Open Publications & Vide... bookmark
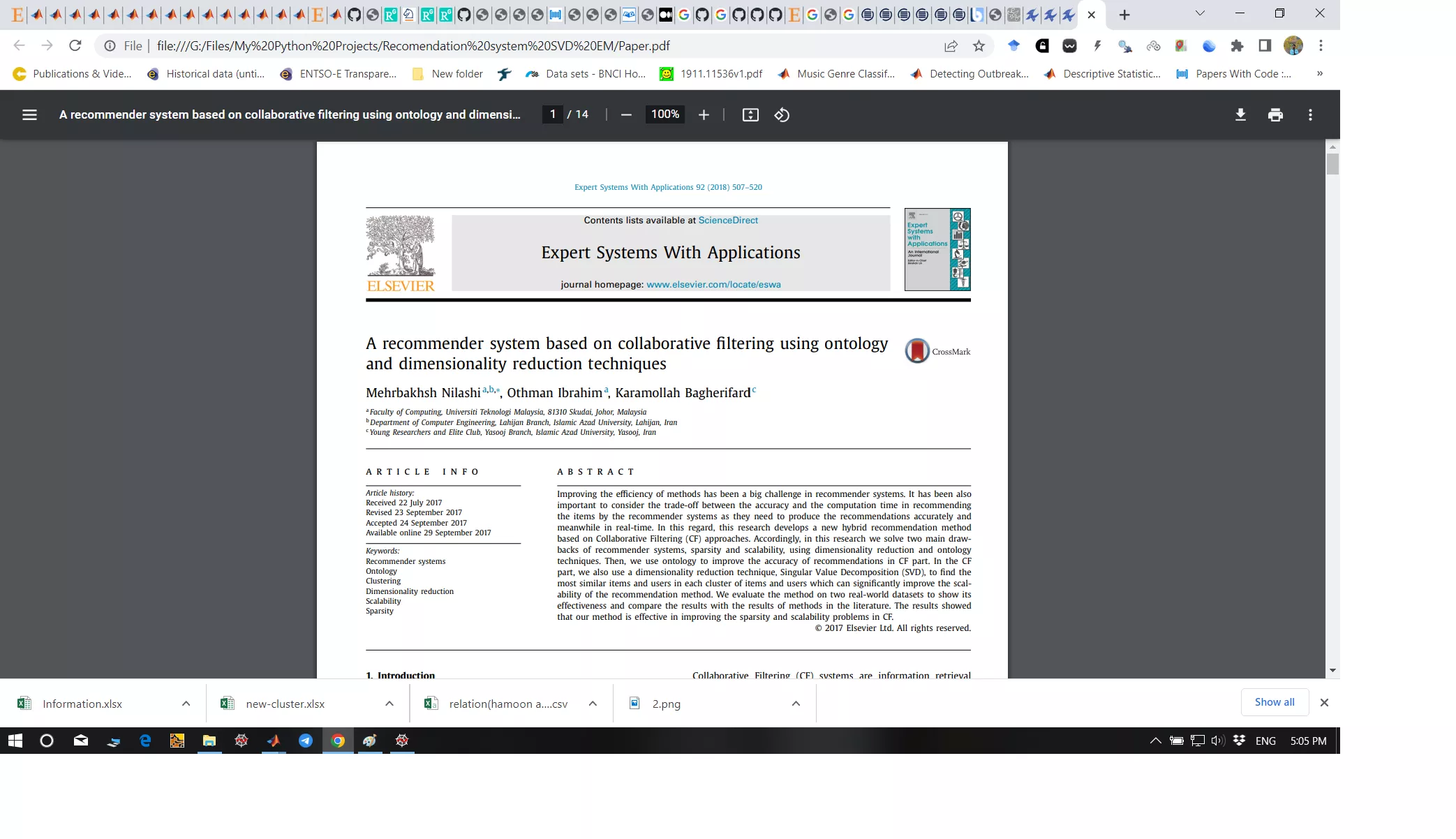This screenshot has height=839, width=1456. [x=72, y=73]
